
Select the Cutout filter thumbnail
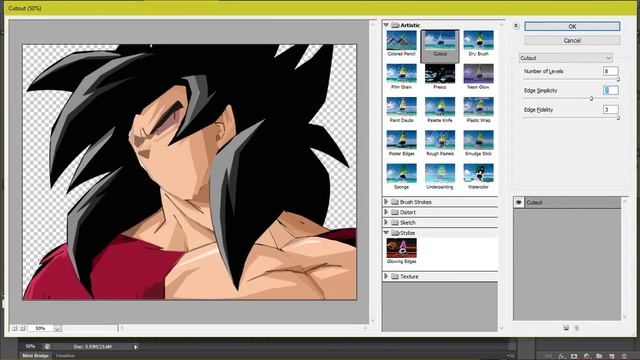440,40
